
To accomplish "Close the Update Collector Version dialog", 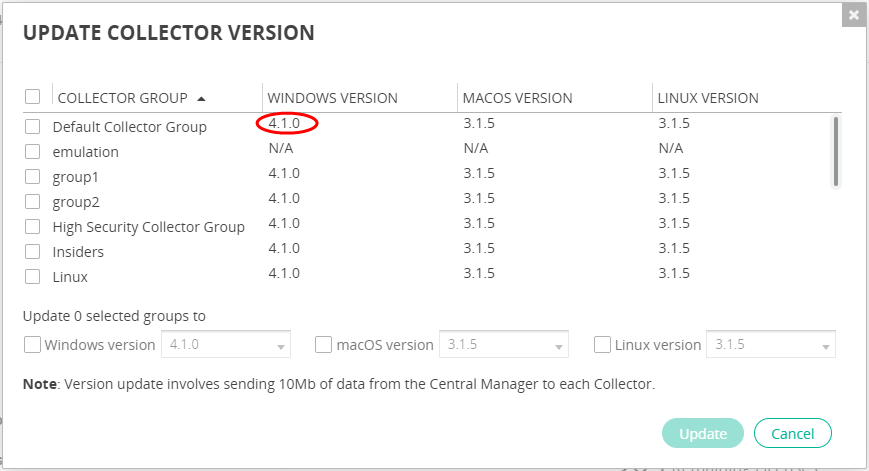I will tap(853, 15).
